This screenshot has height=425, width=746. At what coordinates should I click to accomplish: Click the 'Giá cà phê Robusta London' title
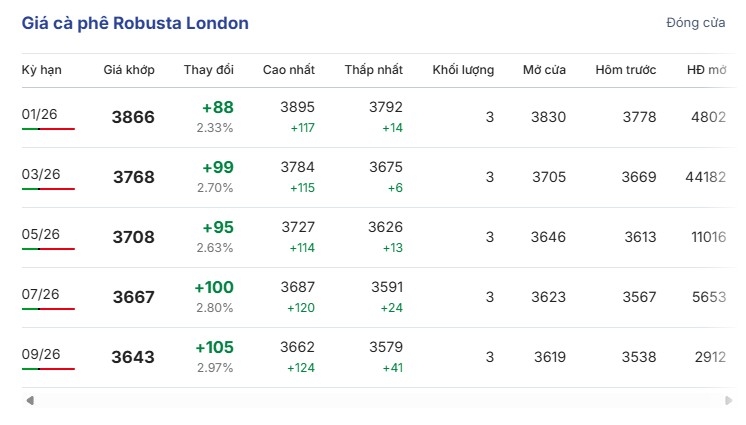coord(136,23)
